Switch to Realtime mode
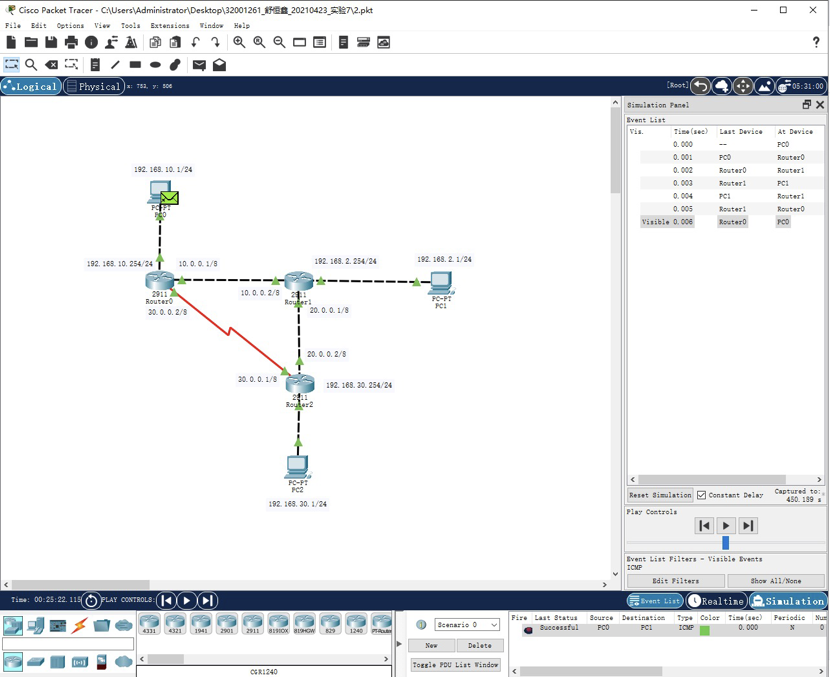Image resolution: width=830 pixels, height=678 pixels. [716, 601]
